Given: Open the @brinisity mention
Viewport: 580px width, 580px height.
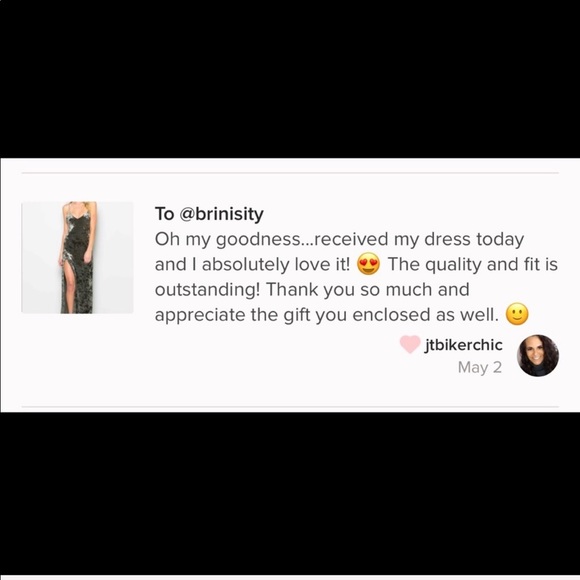Looking at the screenshot, I should point(221,214).
